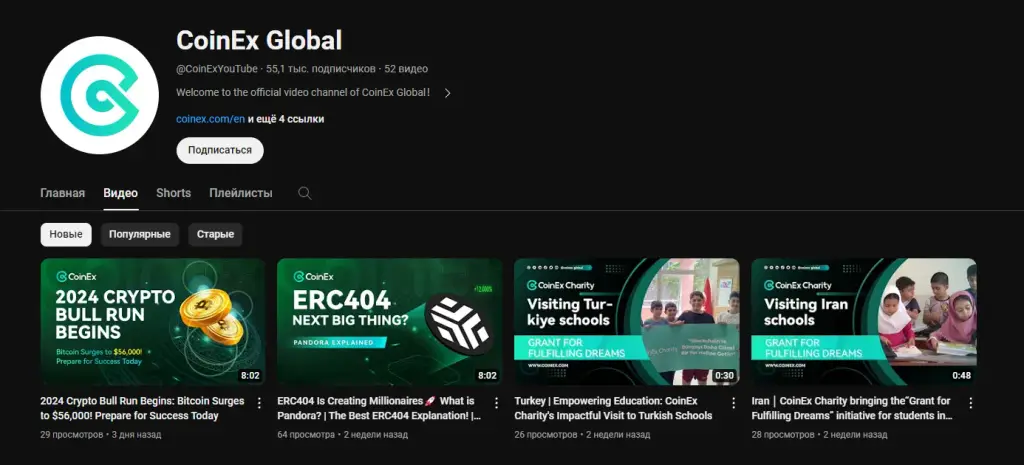Play the ERC404 Next Big Thing thumbnail
The width and height of the screenshot is (1024, 465).
coord(390,322)
